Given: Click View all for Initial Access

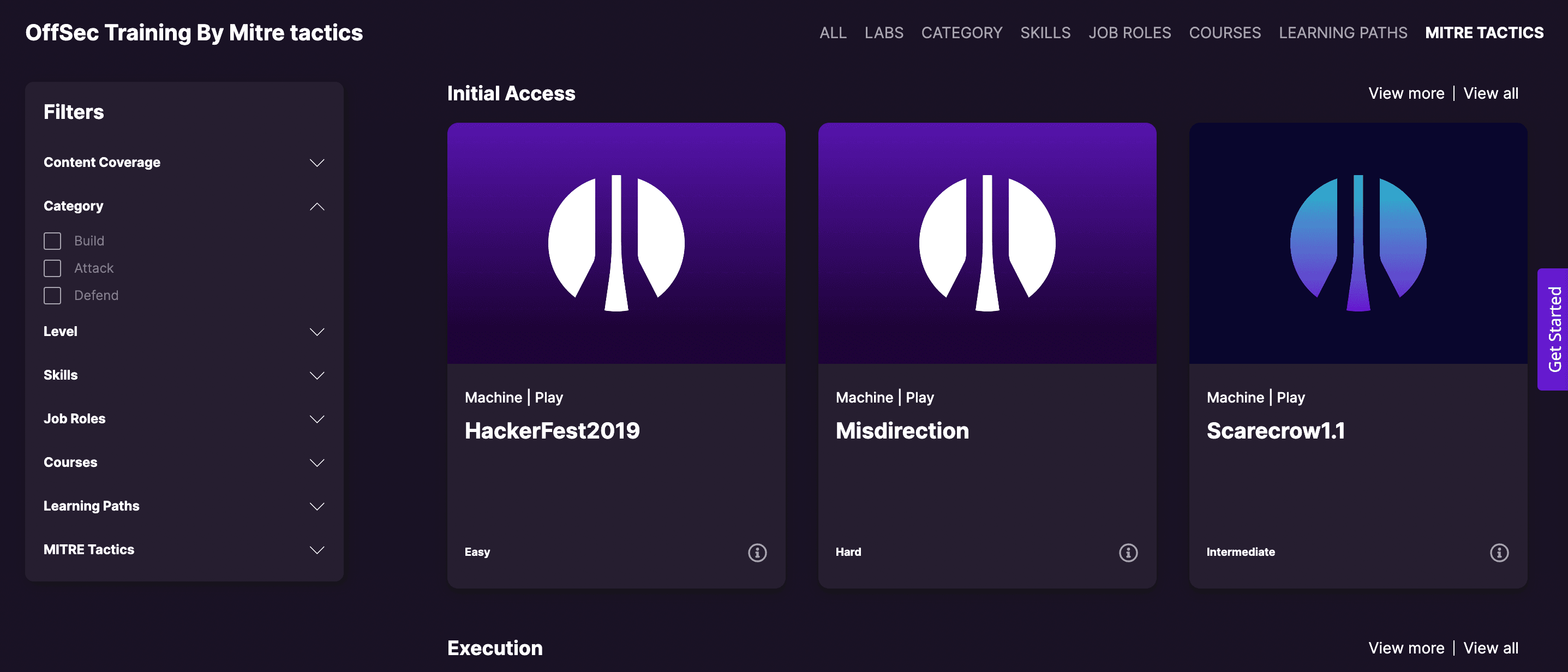Looking at the screenshot, I should point(1490,93).
